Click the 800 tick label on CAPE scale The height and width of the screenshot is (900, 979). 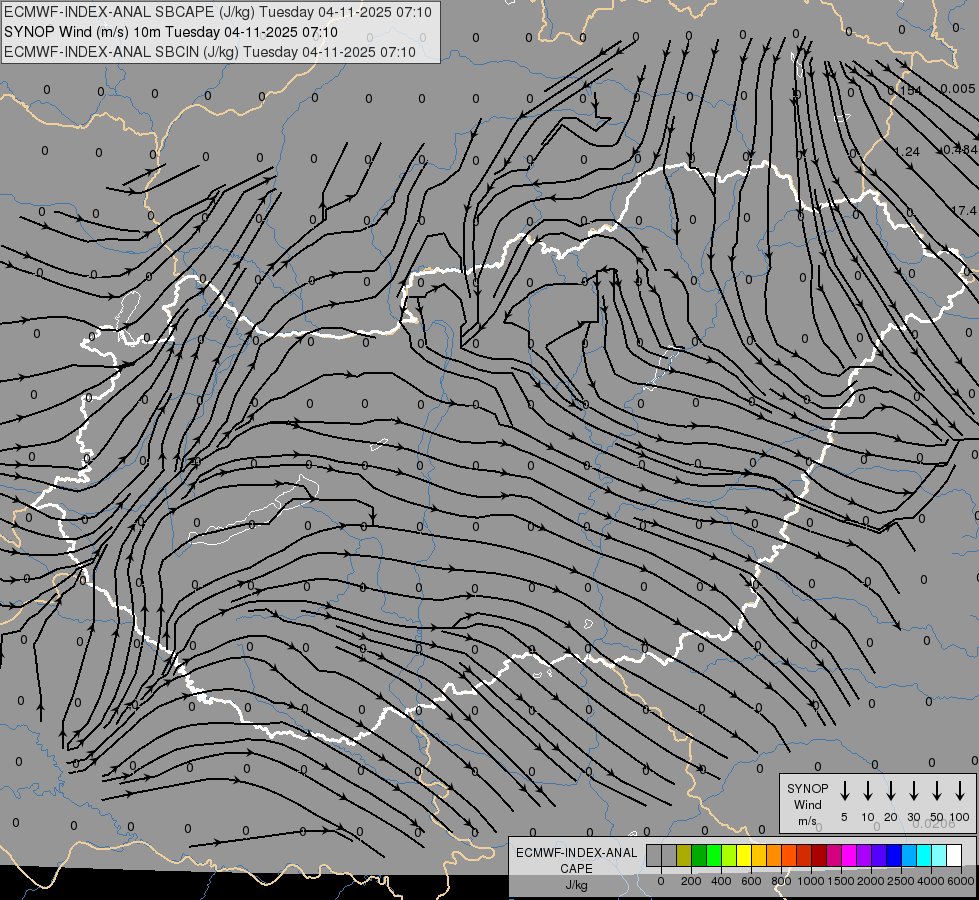pos(781,881)
